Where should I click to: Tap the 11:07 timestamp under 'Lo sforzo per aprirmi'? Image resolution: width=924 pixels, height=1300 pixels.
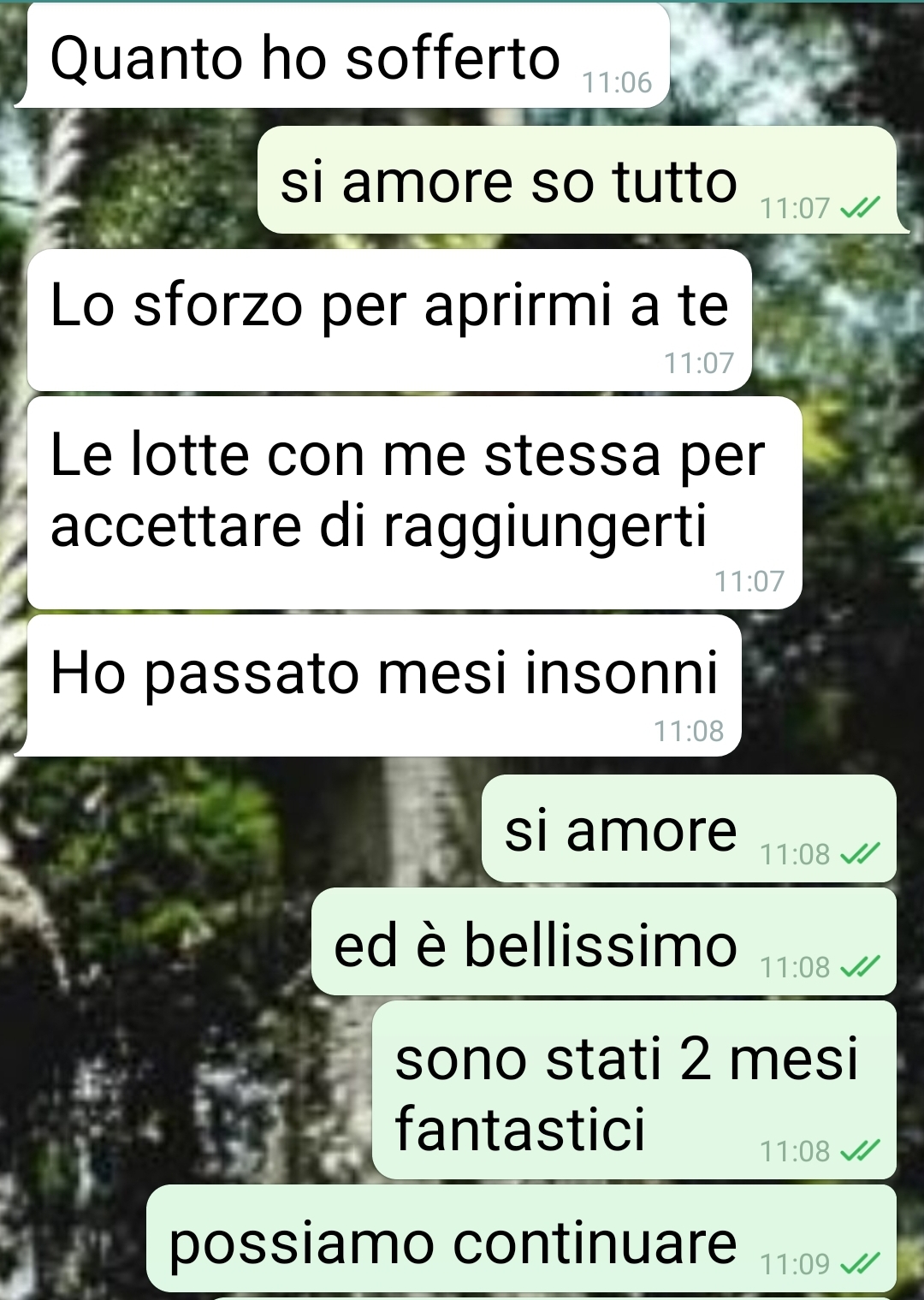699,363
